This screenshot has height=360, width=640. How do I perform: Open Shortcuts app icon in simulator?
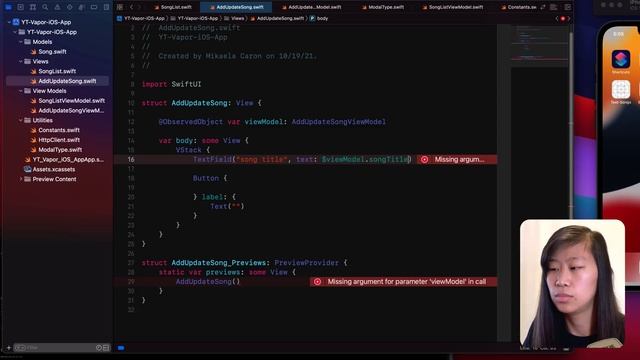click(x=621, y=59)
